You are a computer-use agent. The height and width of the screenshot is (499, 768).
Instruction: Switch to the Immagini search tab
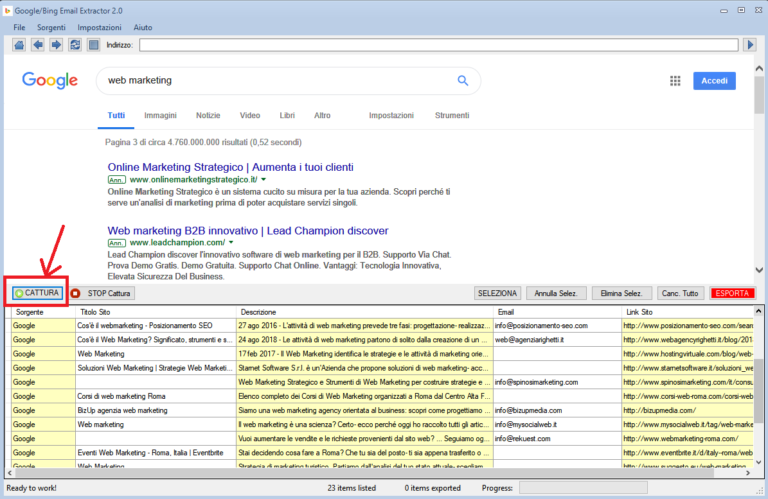pyautogui.click(x=160, y=116)
